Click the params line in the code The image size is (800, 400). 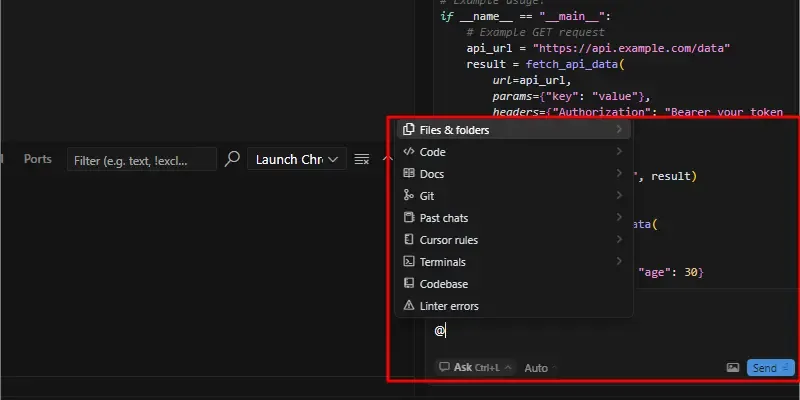click(x=572, y=96)
